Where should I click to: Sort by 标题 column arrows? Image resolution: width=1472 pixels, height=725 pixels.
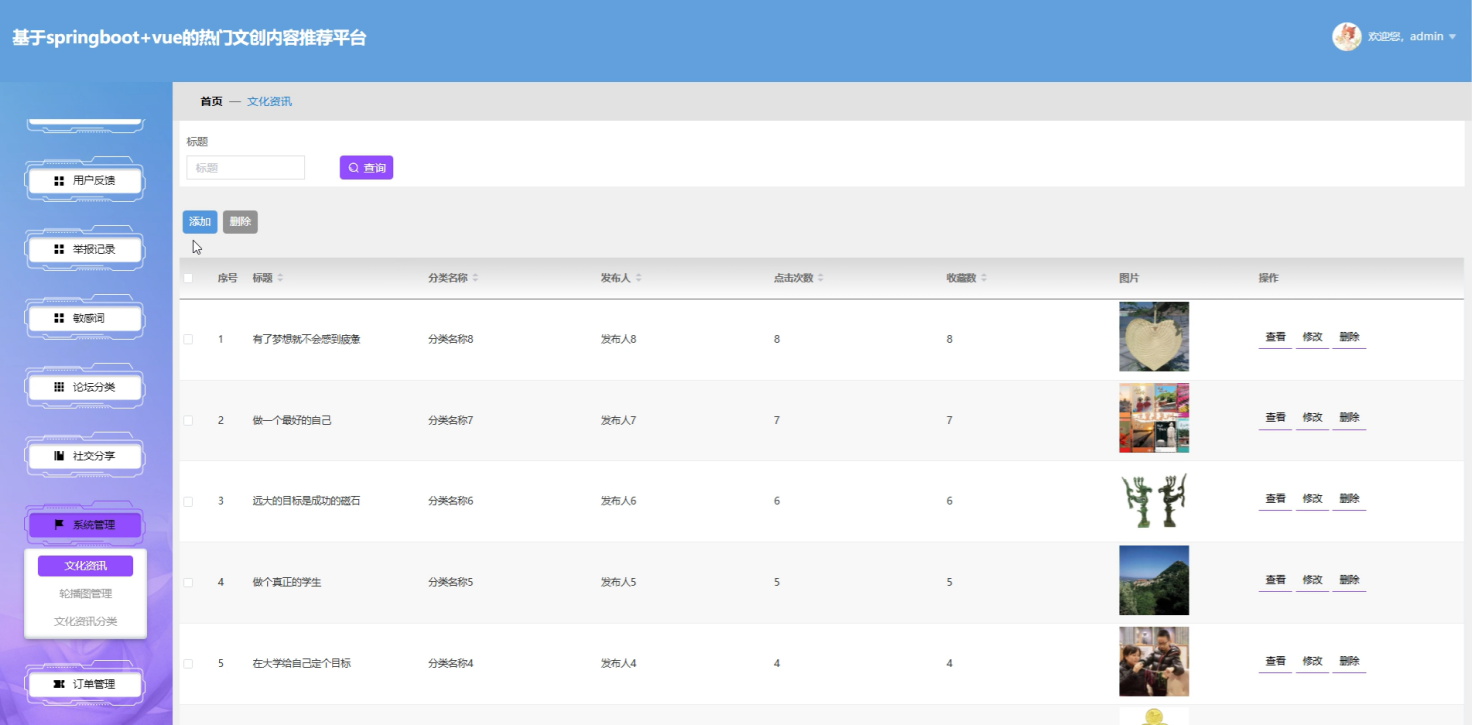point(280,278)
